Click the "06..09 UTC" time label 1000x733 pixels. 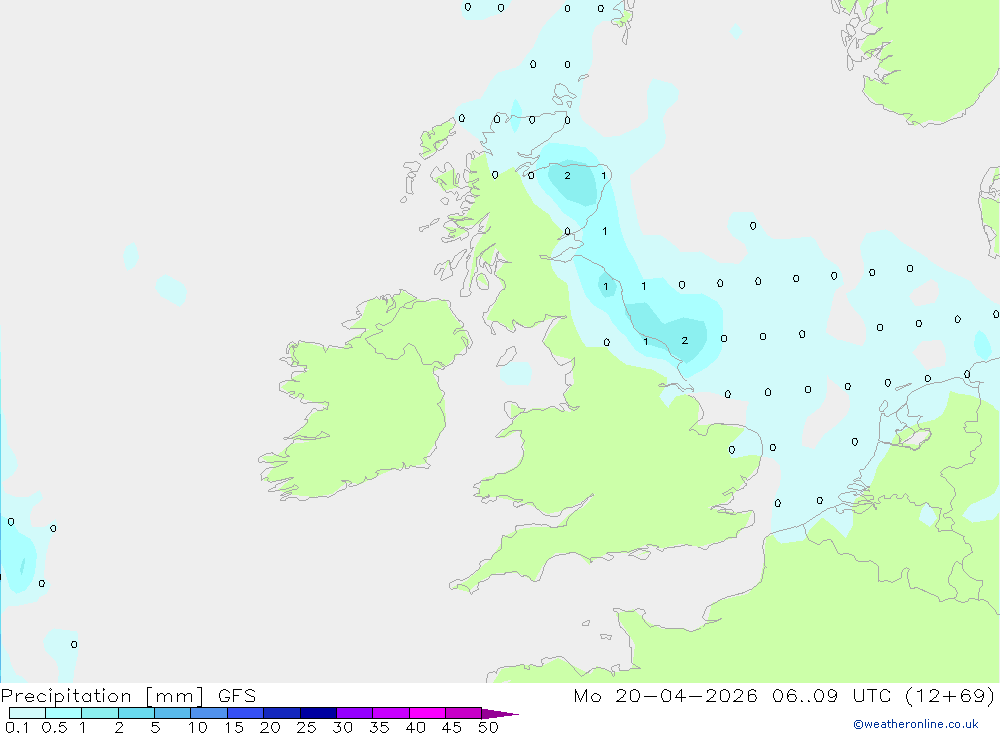click(x=831, y=695)
